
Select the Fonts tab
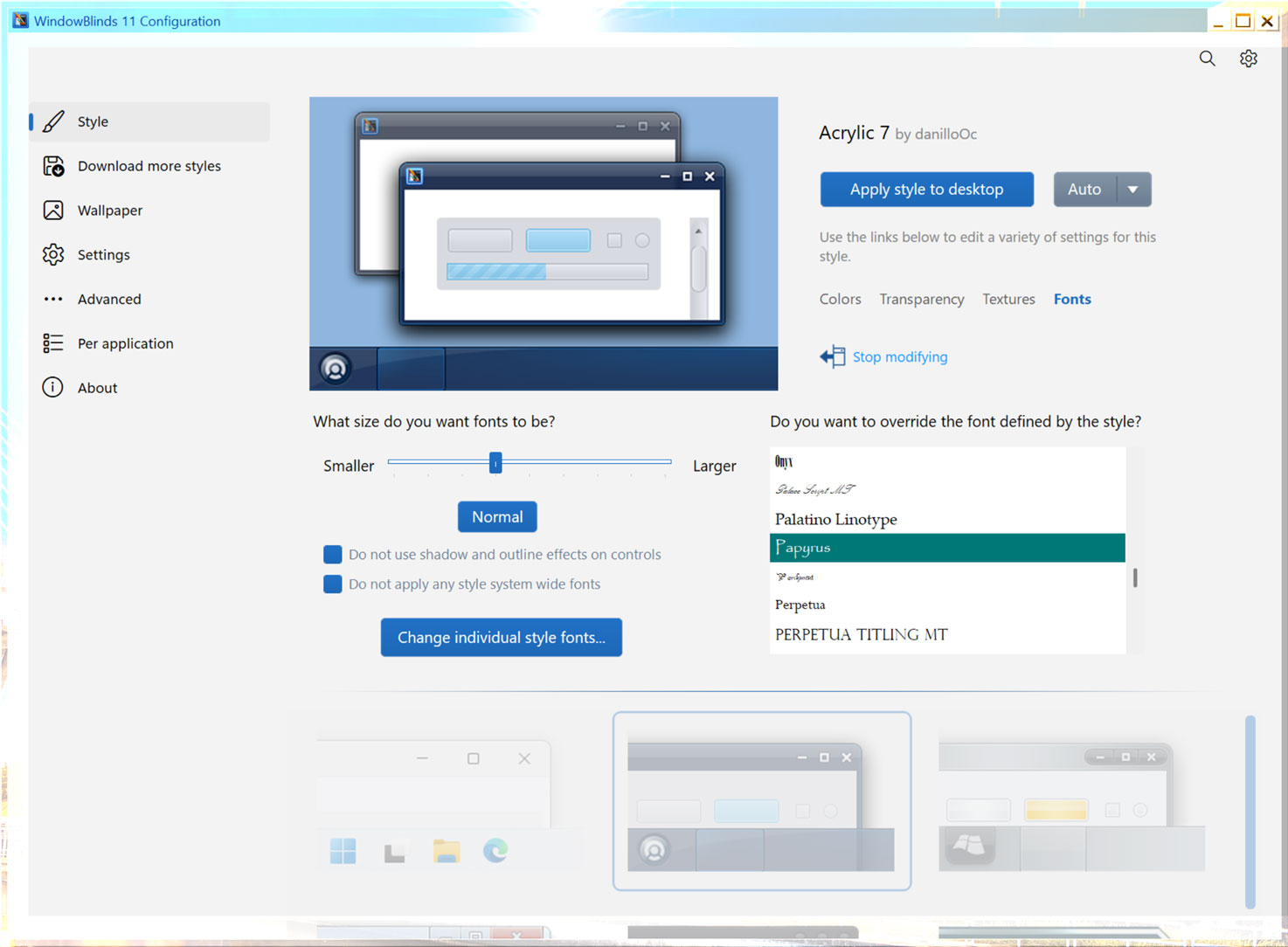point(1072,299)
